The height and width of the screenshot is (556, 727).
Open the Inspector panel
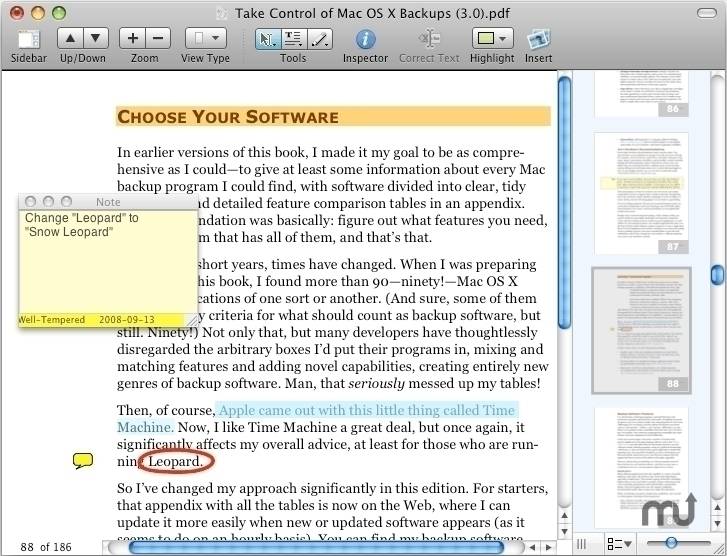365,39
